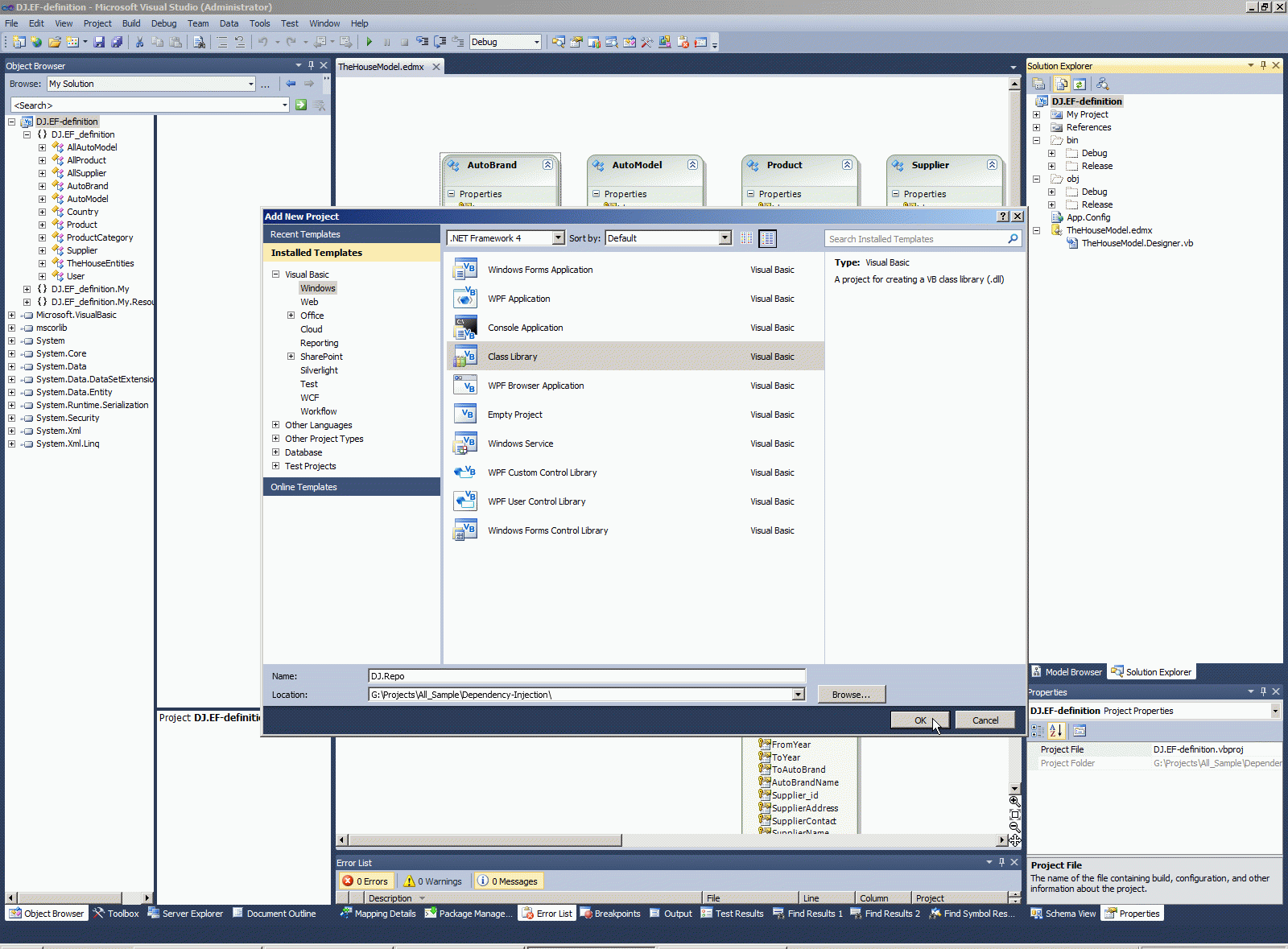Click the Browse... button
1288x949 pixels.
point(852,695)
